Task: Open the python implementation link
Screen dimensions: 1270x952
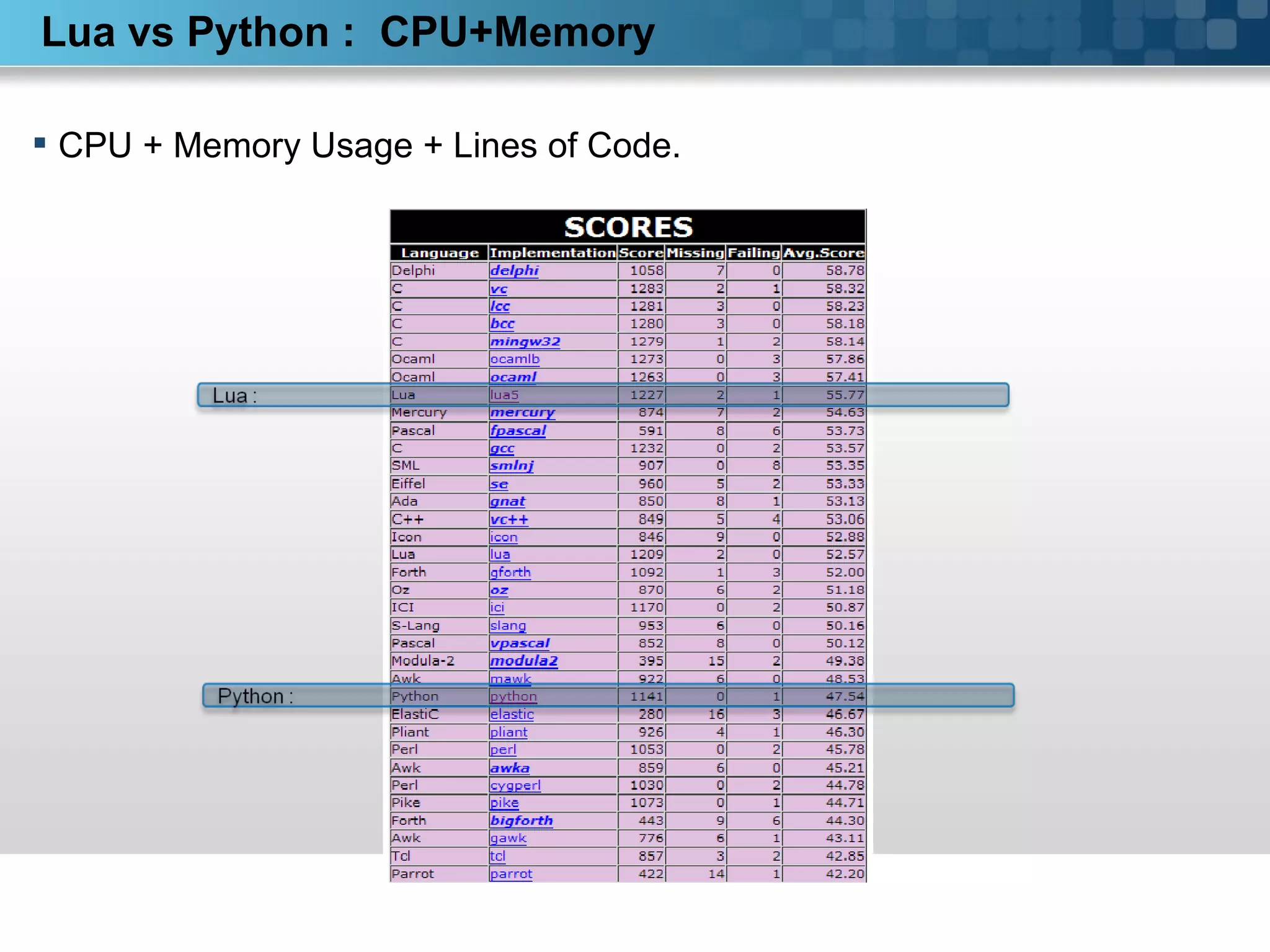Action: point(513,697)
